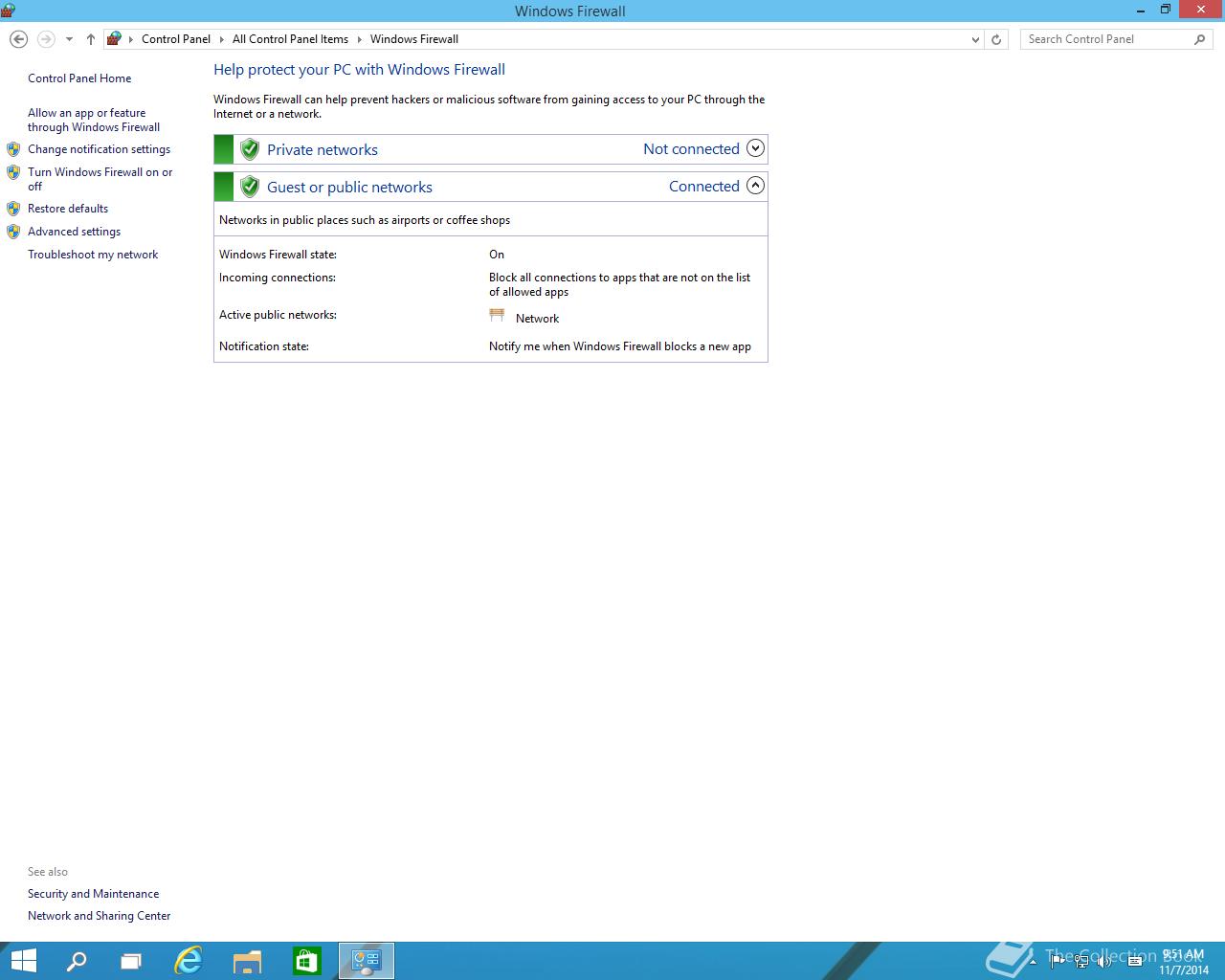Click shield icon beside Turn Windows Firewall

click(x=13, y=172)
